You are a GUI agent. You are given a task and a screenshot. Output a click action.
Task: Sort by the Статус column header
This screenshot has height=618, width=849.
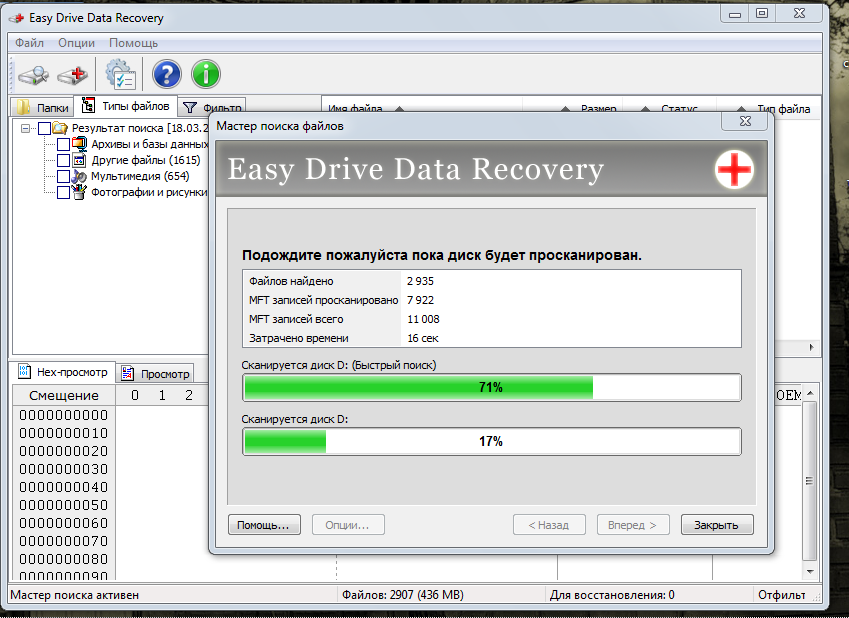click(x=679, y=109)
